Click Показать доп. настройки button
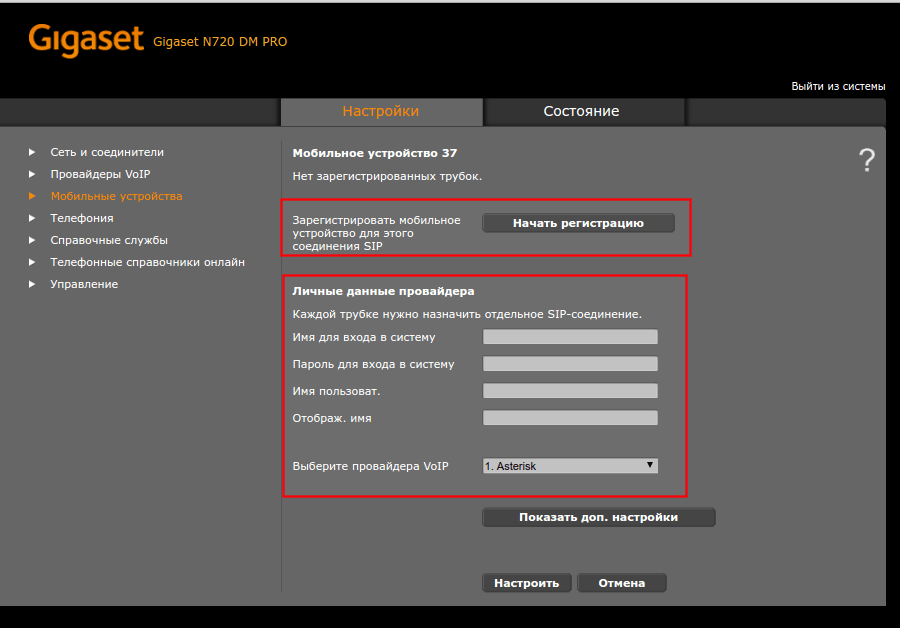900x628 pixels. (599, 517)
